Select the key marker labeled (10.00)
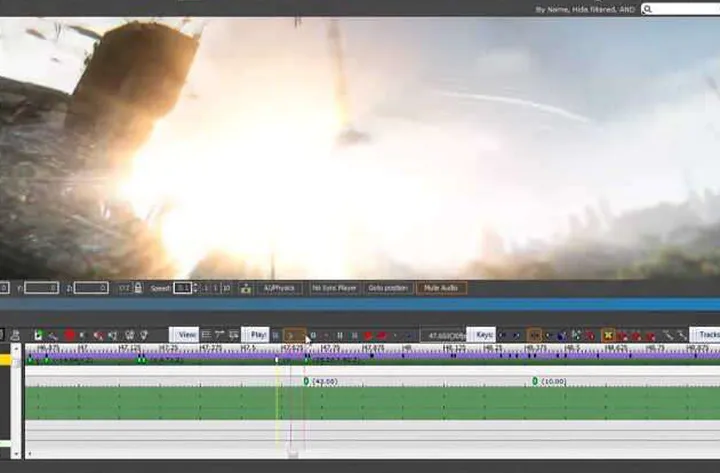This screenshot has width=720, height=473. [x=535, y=381]
